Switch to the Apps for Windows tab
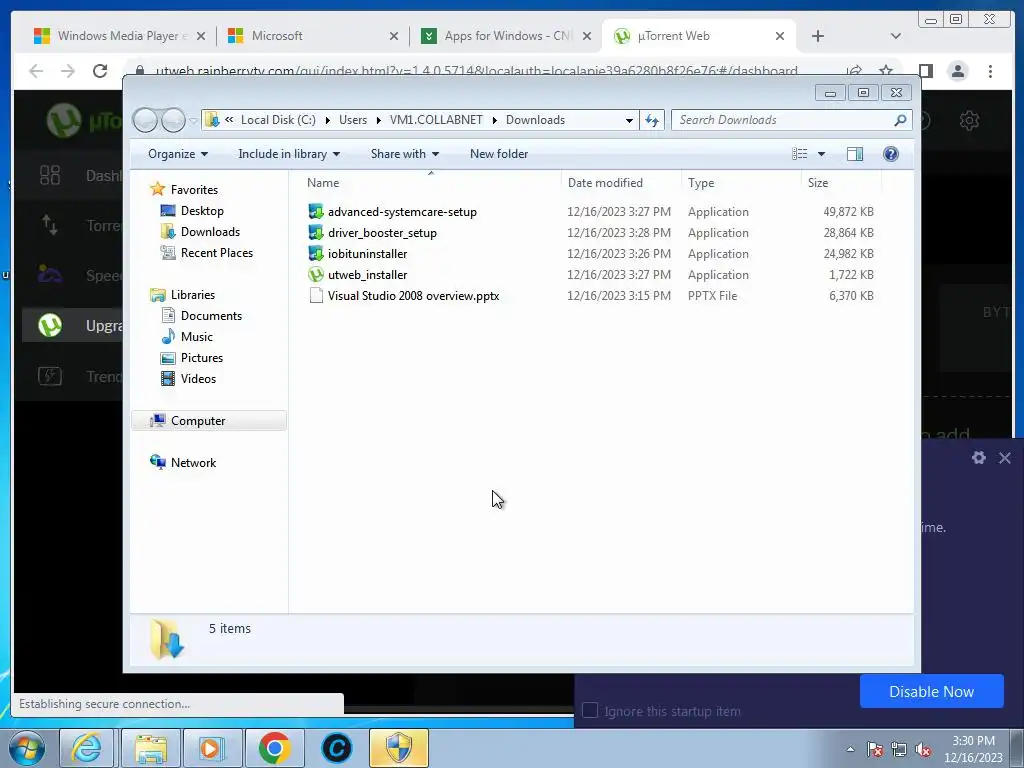The height and width of the screenshot is (768, 1024). (x=506, y=36)
